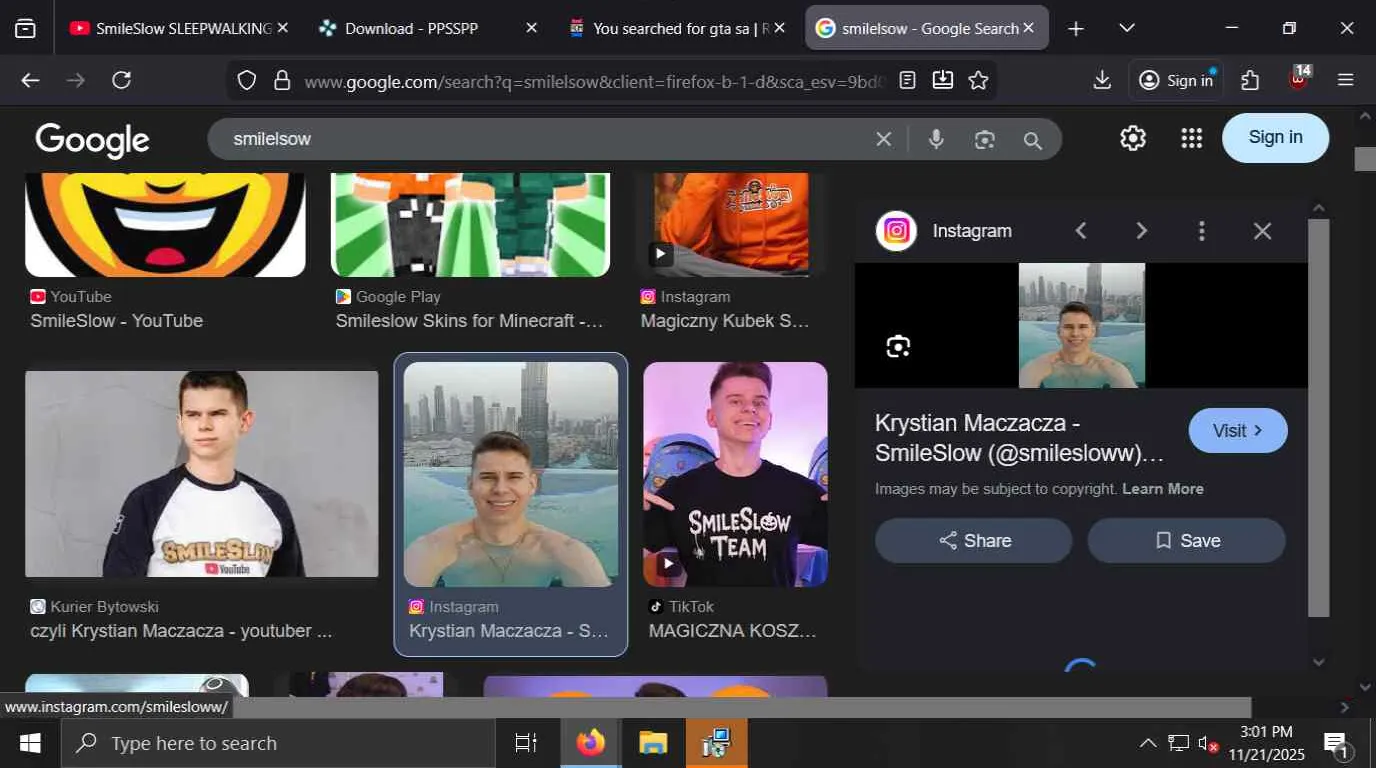This screenshot has height=768, width=1376.
Task: Open a new browser tab
Action: coord(1076,28)
